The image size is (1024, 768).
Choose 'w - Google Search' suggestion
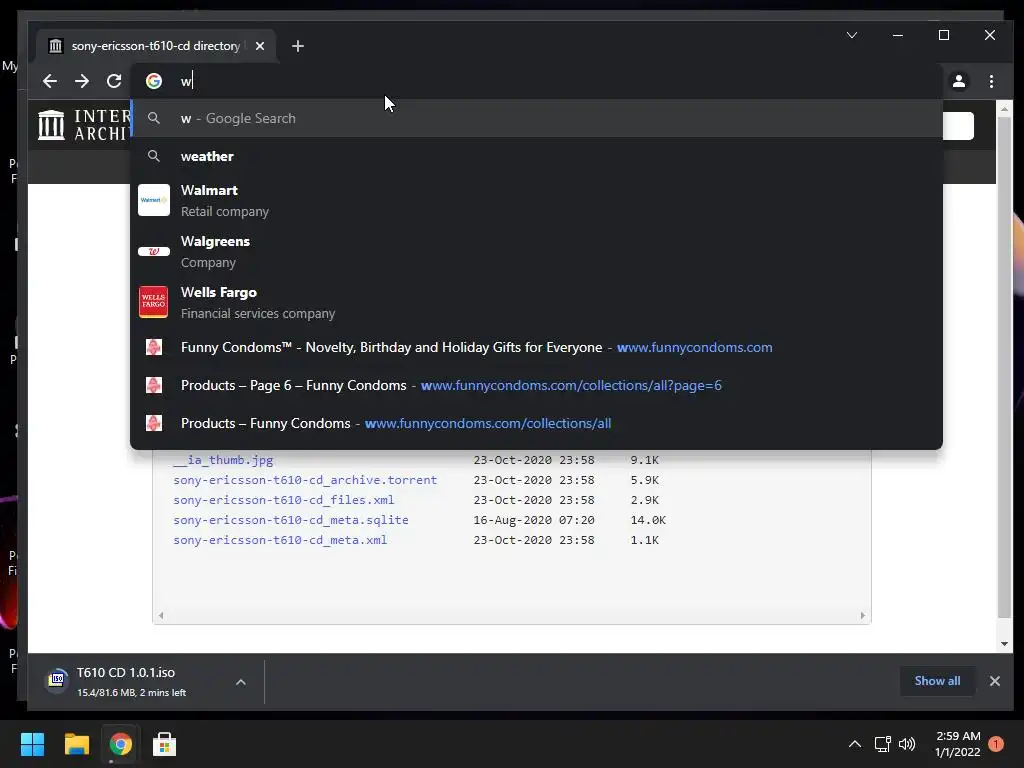(537, 118)
